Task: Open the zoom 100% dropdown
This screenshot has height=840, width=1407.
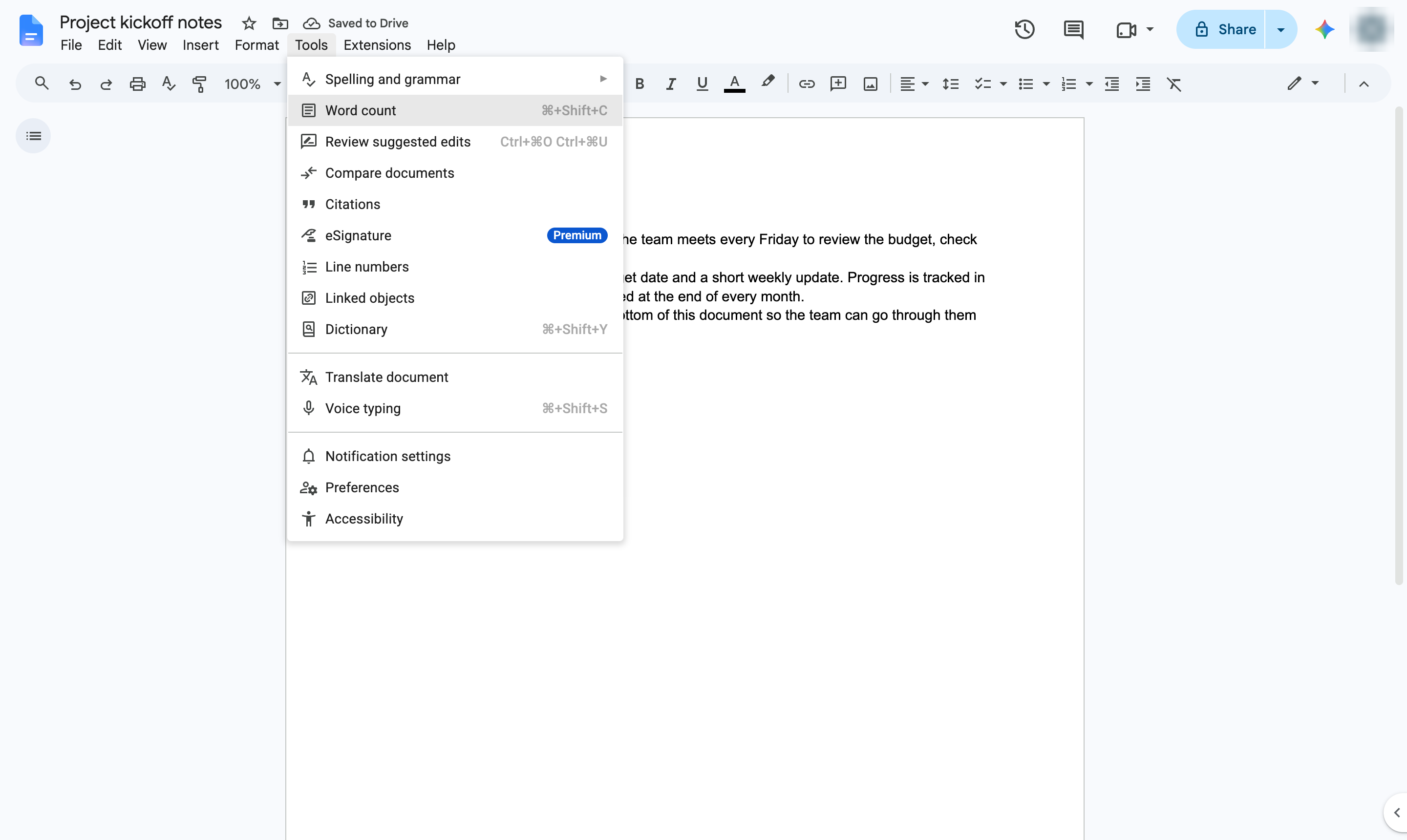Action: point(252,84)
